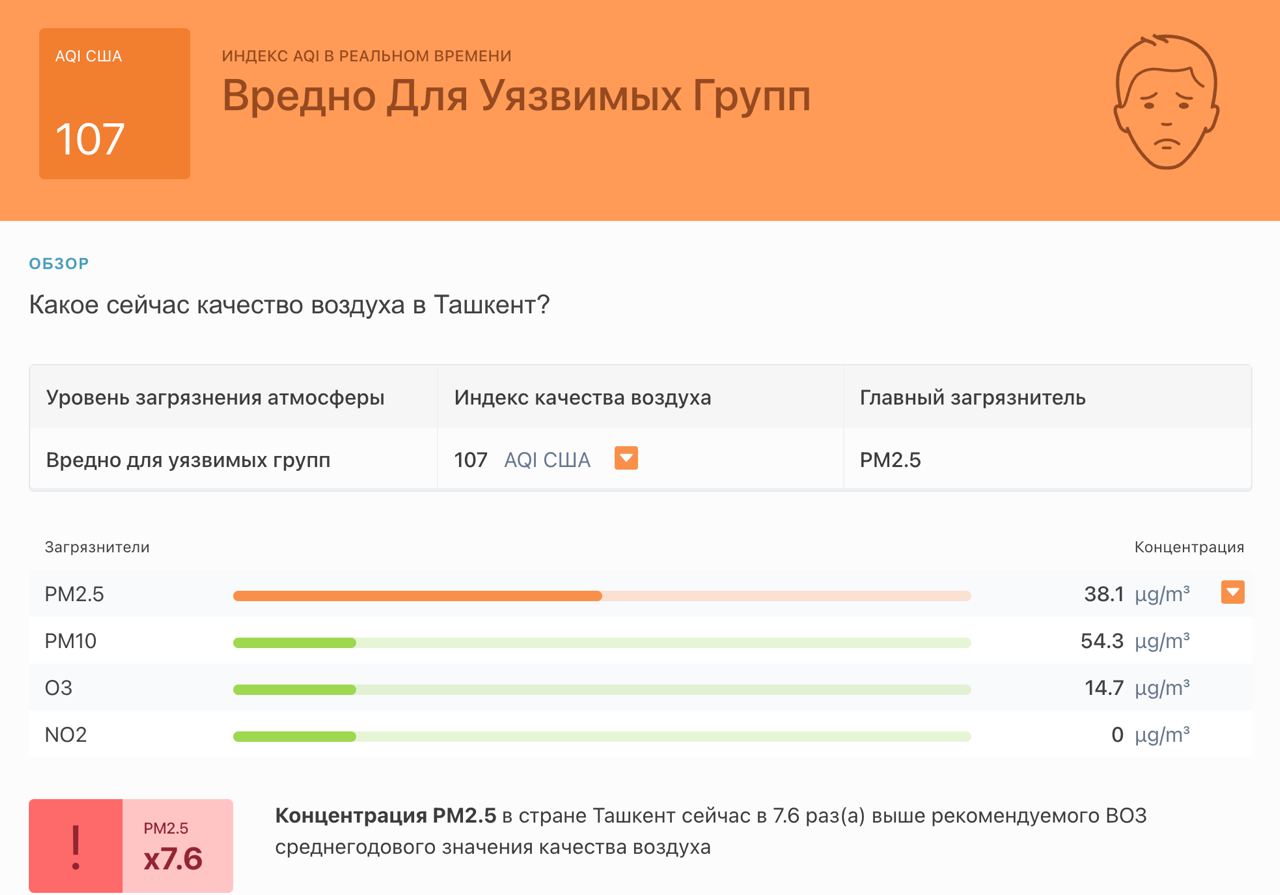Expand the PM2.5 concentration dropdown arrow
This screenshot has height=895, width=1280.
[1233, 593]
